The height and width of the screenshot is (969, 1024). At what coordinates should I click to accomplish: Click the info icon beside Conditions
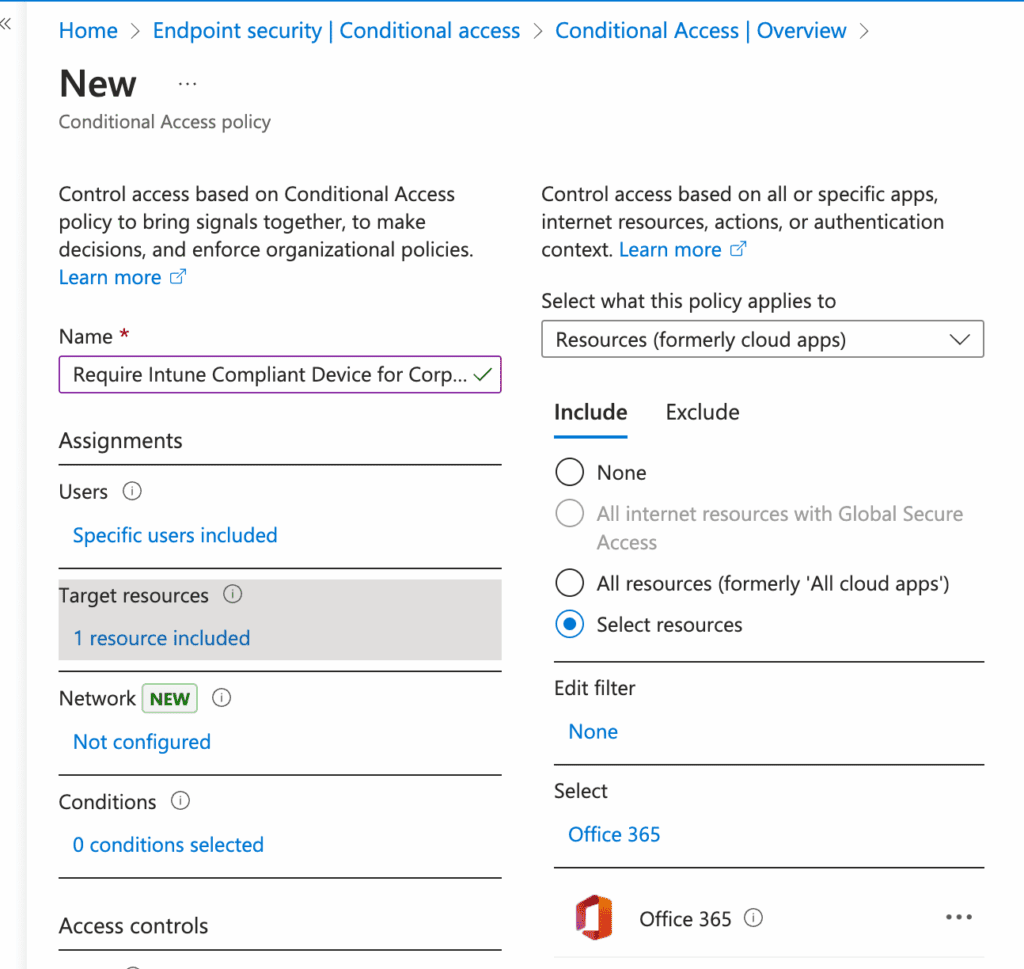pos(180,802)
